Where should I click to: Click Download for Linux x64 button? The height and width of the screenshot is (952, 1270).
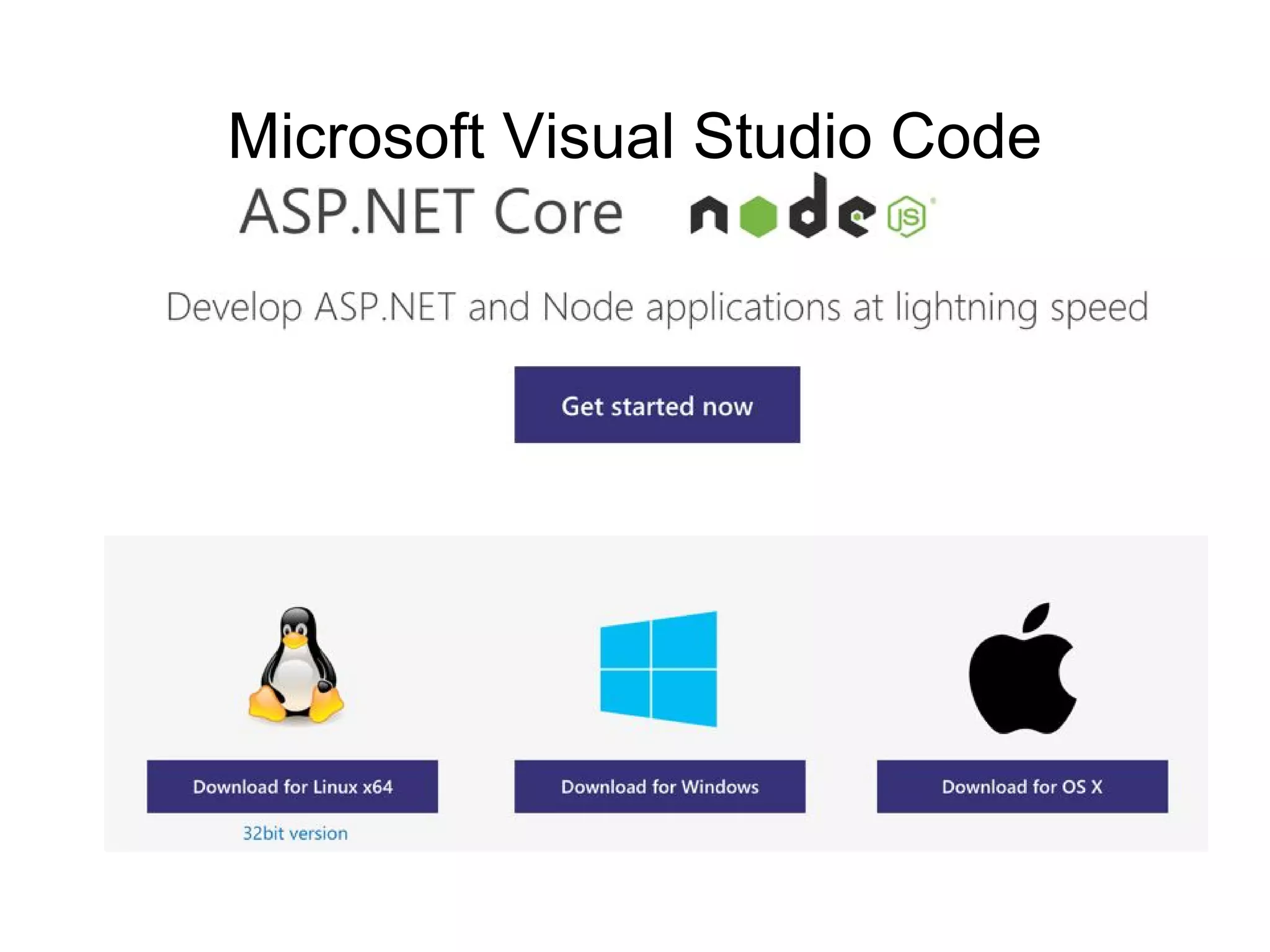(292, 787)
